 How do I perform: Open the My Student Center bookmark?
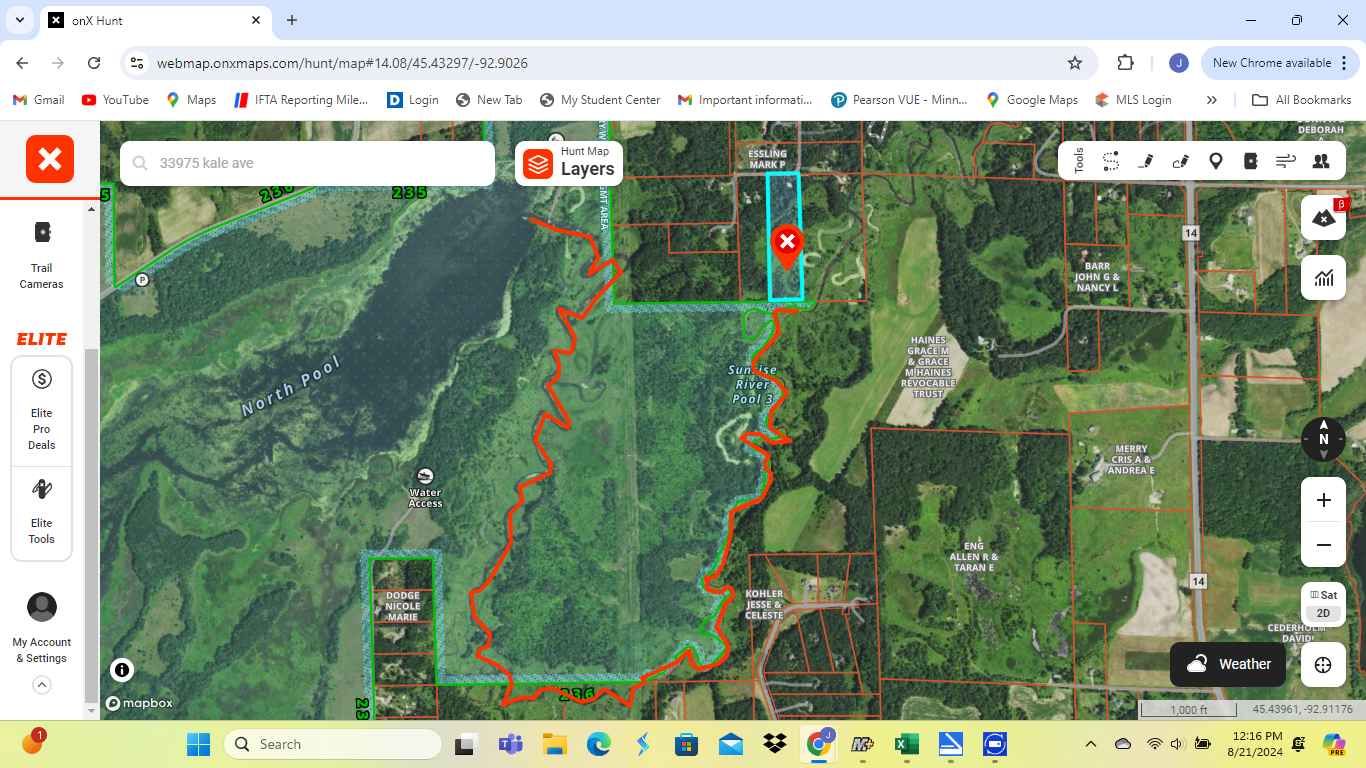pos(600,100)
